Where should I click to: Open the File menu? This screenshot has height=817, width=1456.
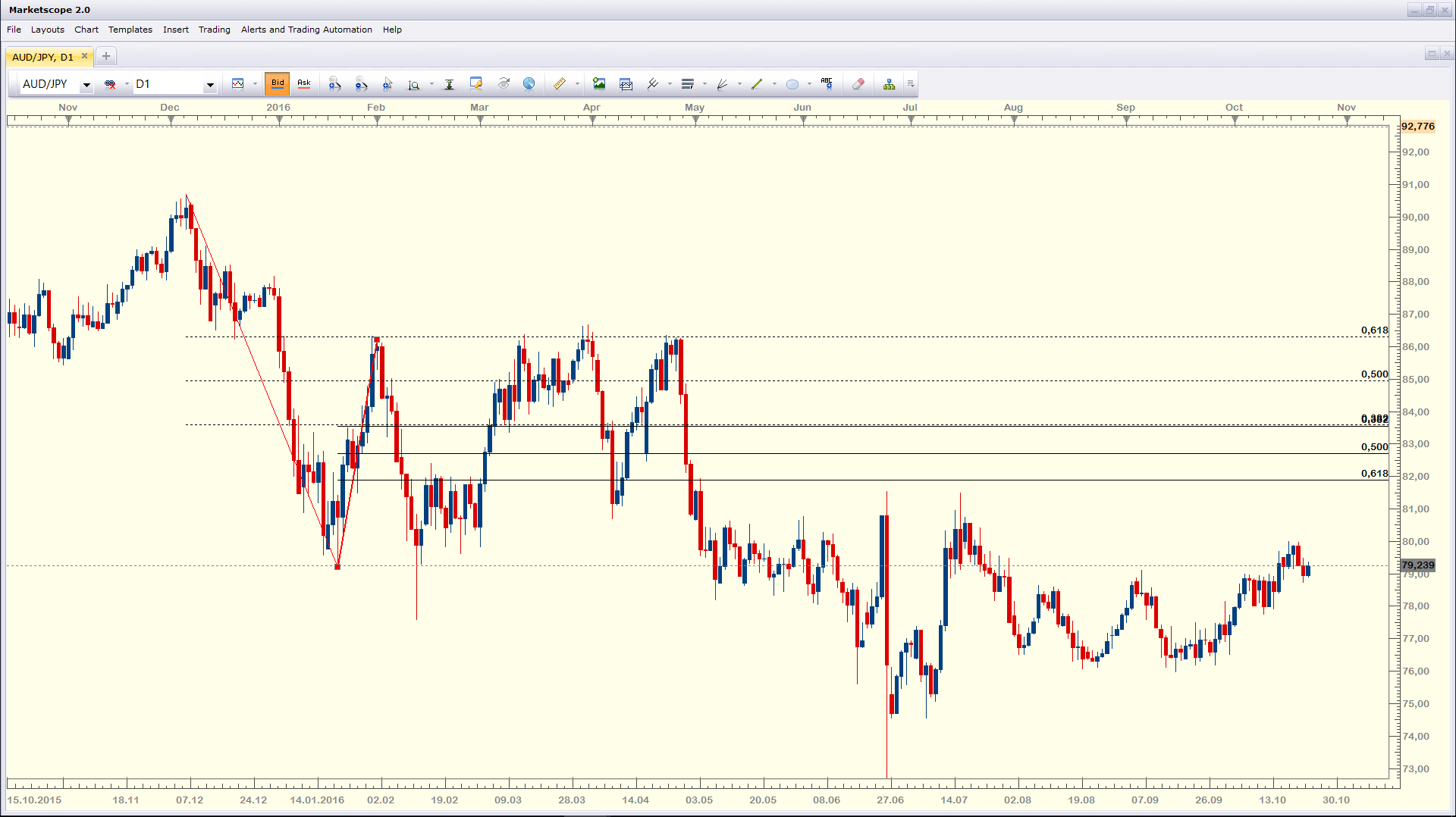coord(14,30)
